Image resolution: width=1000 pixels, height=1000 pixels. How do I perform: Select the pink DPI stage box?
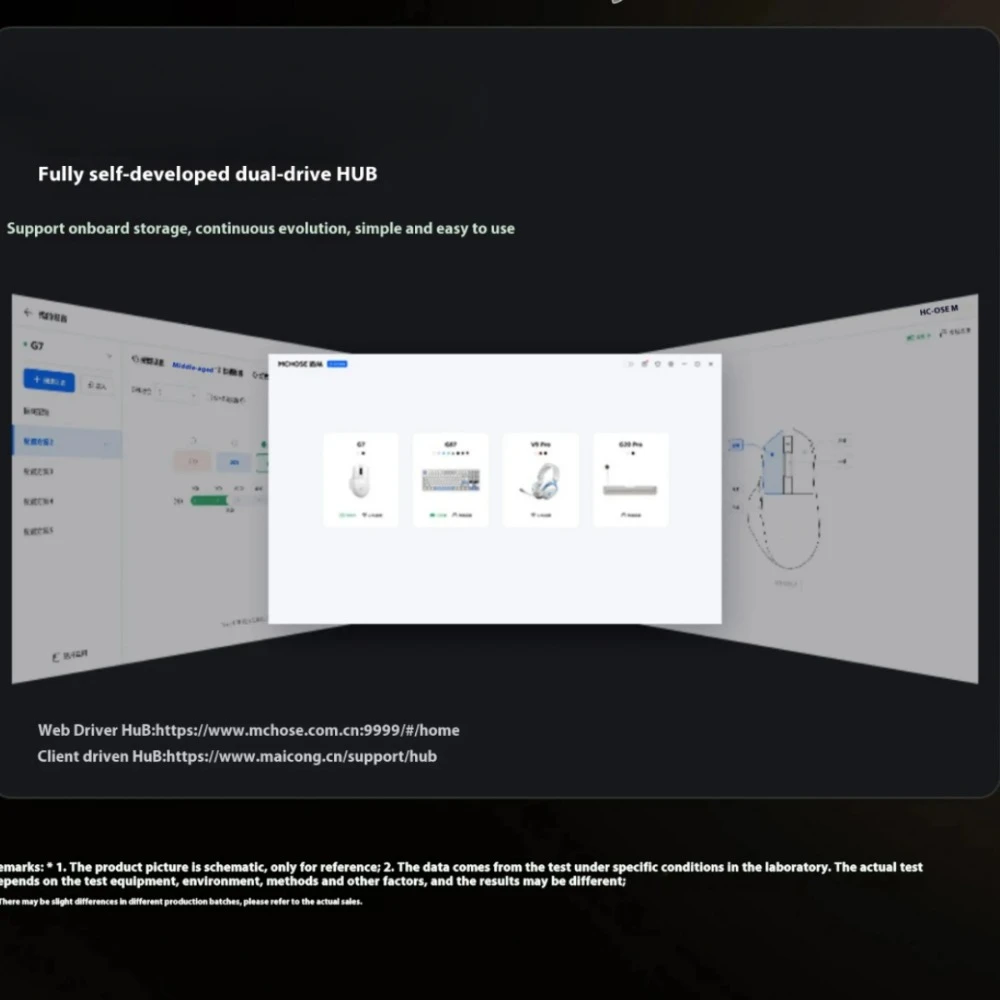click(x=193, y=460)
